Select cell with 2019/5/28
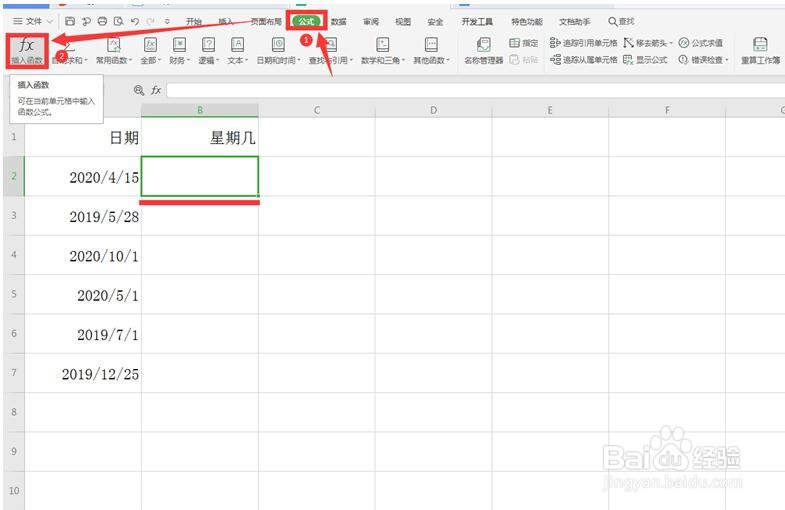Viewport: 785px width, 510px height. (83, 216)
